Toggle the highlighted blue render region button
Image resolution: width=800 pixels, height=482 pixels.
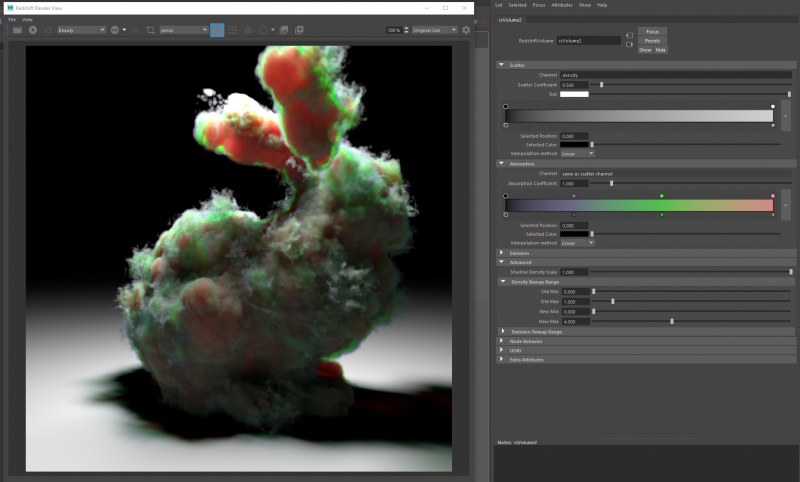coord(217,30)
